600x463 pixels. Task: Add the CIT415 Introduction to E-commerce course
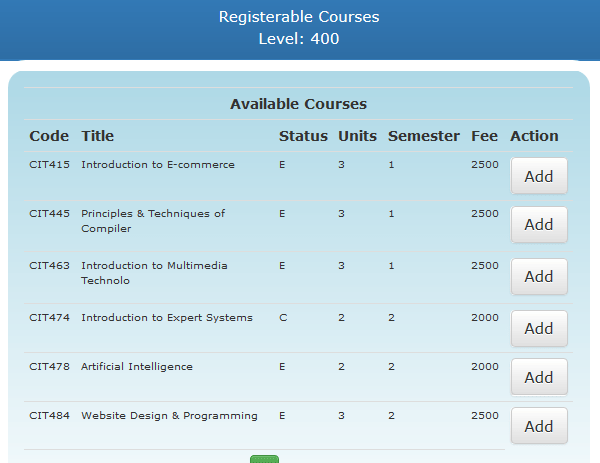coord(539,176)
